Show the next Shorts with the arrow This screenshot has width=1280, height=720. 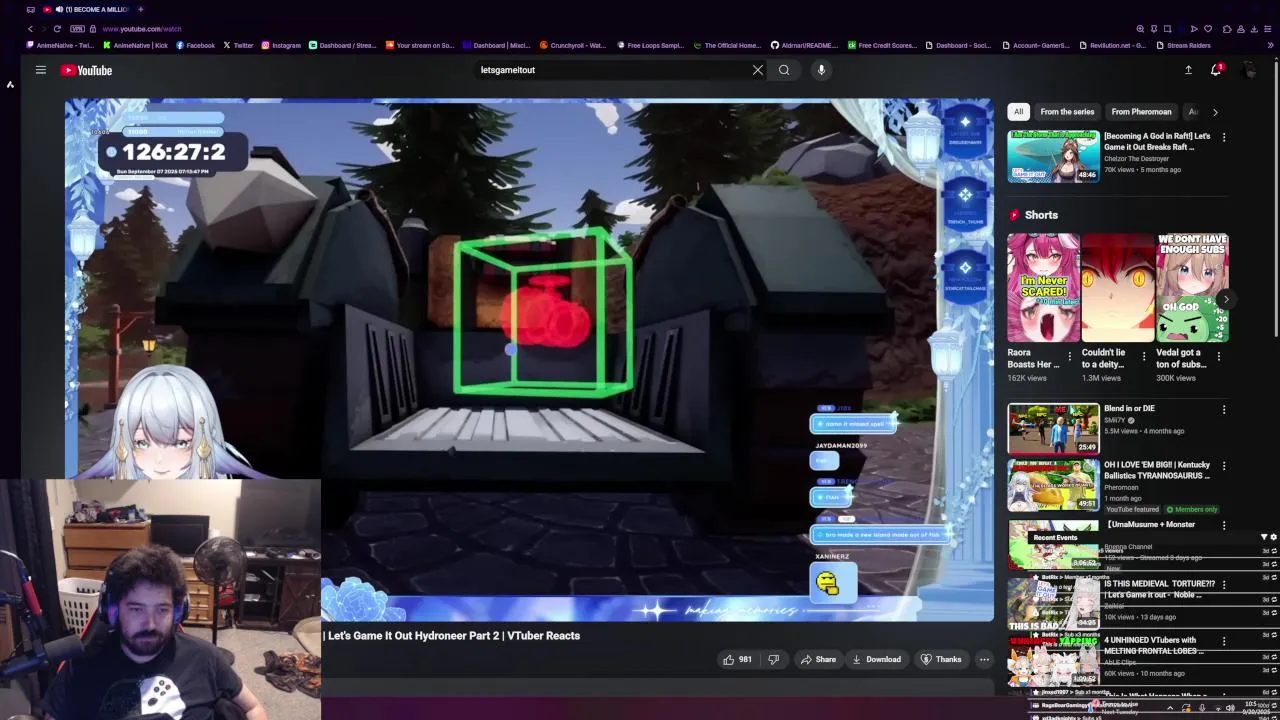pyautogui.click(x=1225, y=299)
